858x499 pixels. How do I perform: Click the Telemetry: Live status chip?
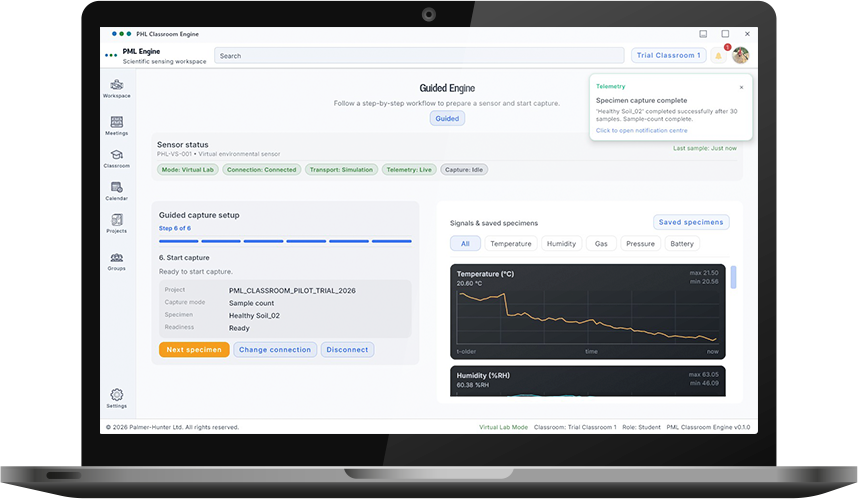(409, 170)
